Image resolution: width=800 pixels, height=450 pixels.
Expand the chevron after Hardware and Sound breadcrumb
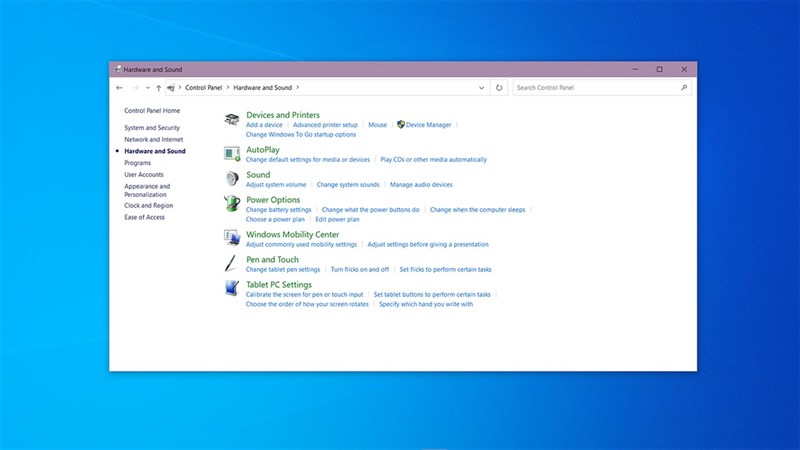(297, 88)
